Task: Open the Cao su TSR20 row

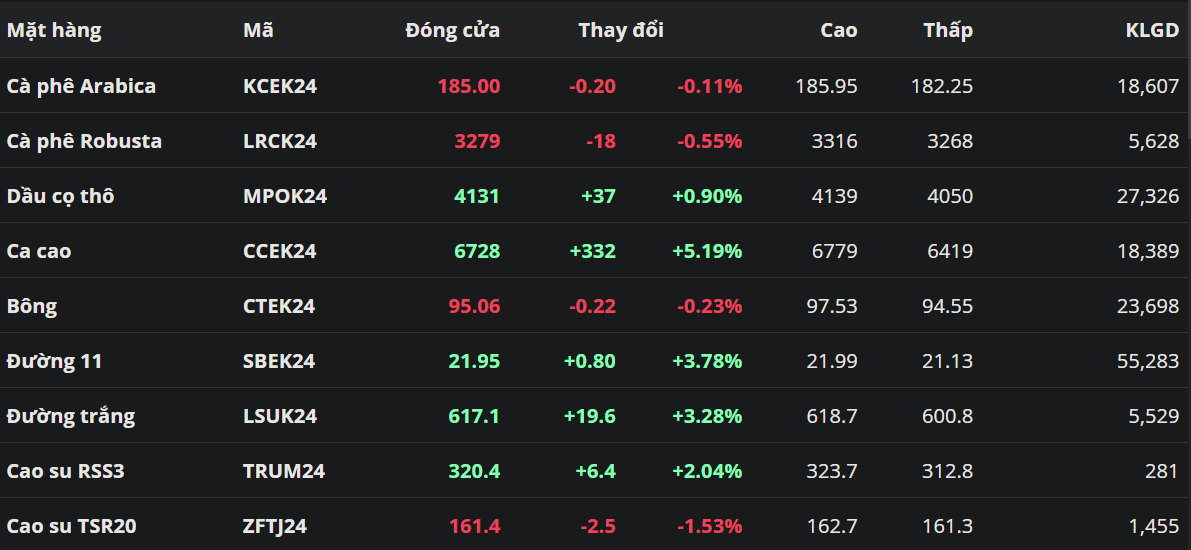Action: coord(71,526)
